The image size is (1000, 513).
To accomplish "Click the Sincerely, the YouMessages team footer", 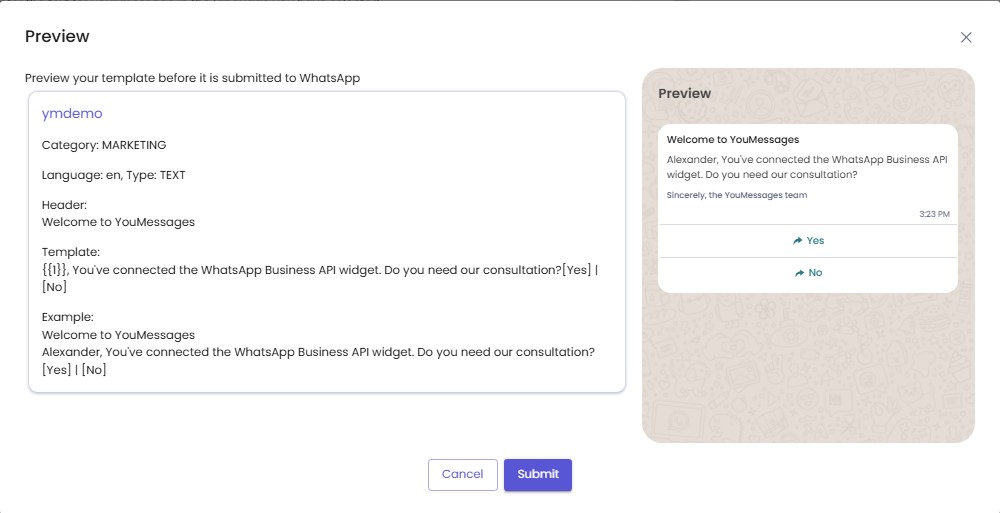I will click(x=737, y=195).
